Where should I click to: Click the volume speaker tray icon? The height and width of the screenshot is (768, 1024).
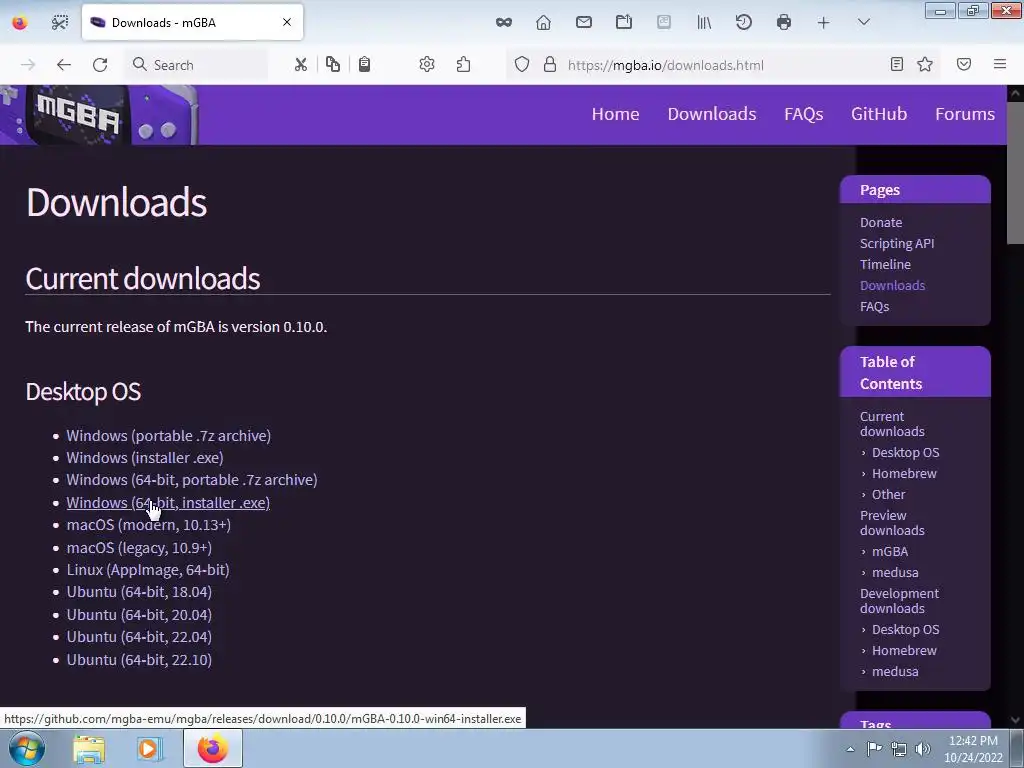tap(922, 749)
